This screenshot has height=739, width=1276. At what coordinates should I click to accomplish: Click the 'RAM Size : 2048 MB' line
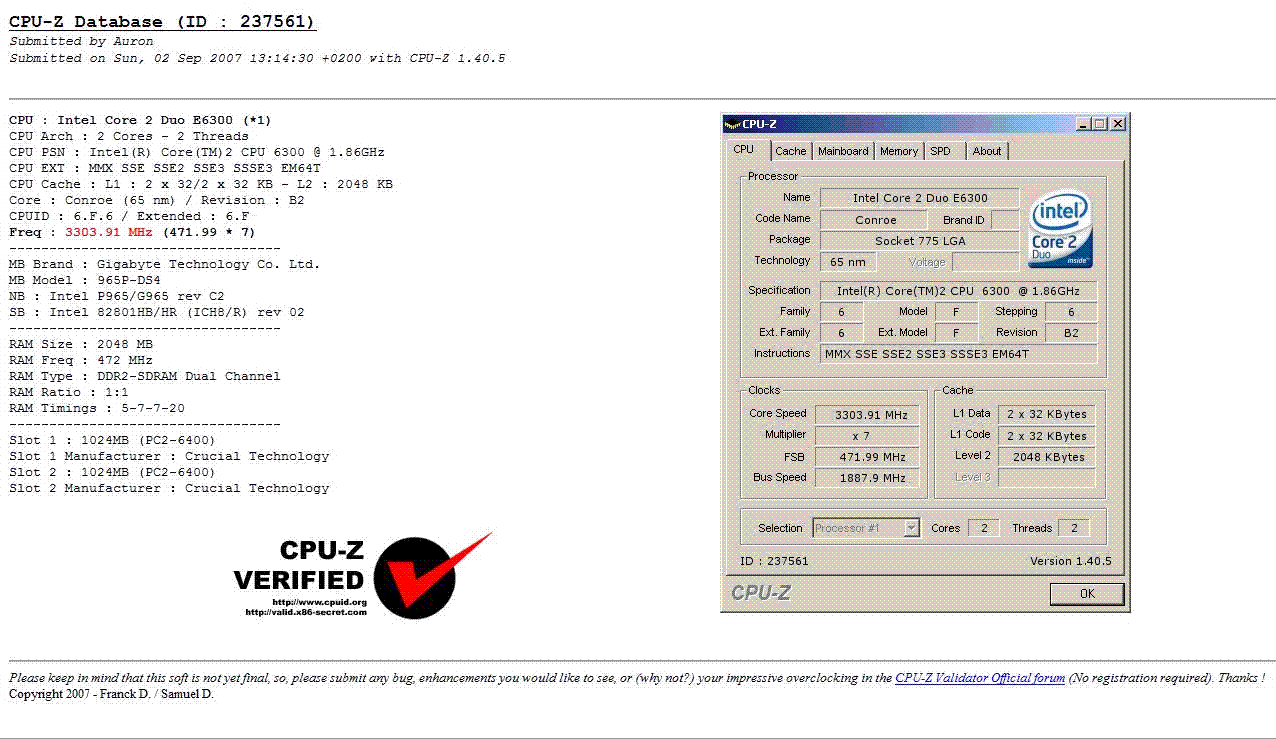pos(81,344)
